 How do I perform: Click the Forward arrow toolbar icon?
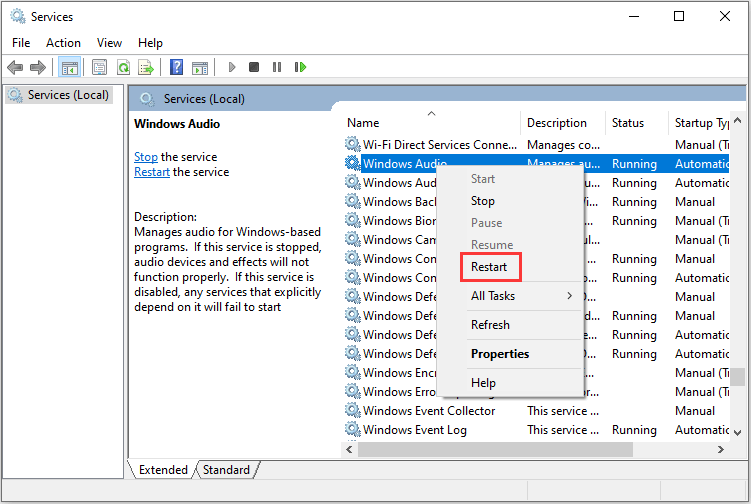38,67
